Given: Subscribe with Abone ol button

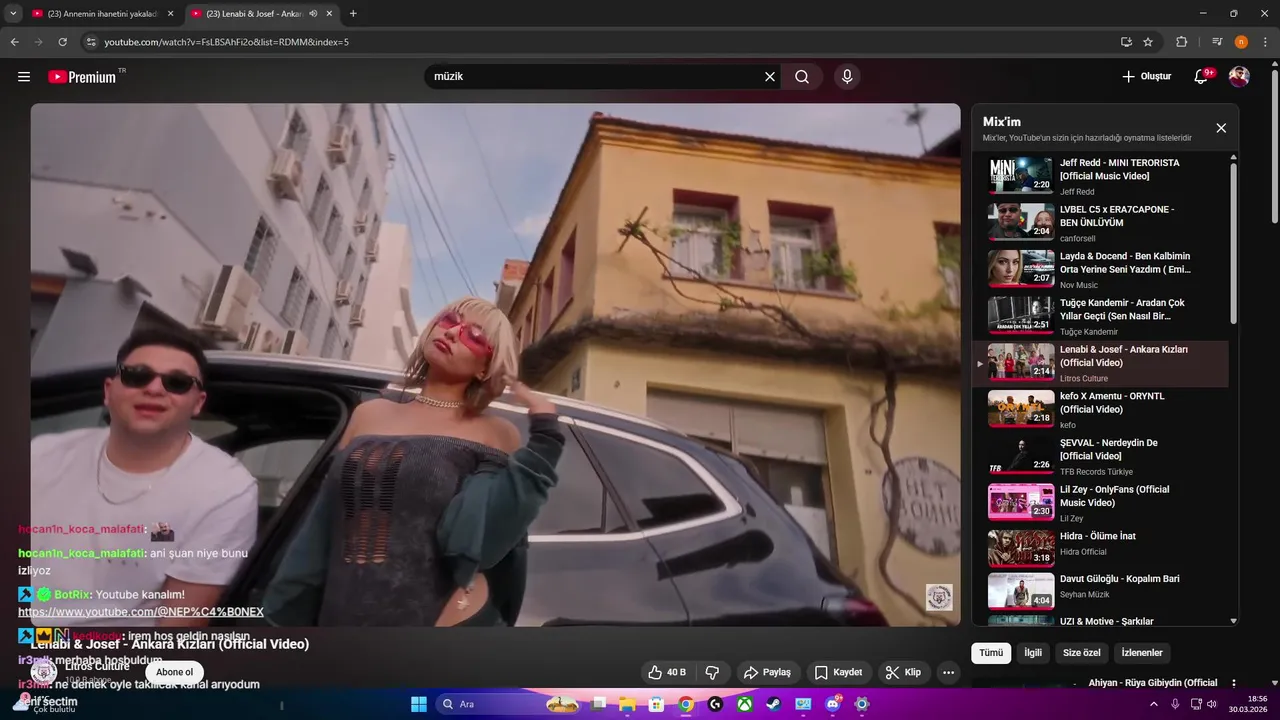Looking at the screenshot, I should click(174, 672).
